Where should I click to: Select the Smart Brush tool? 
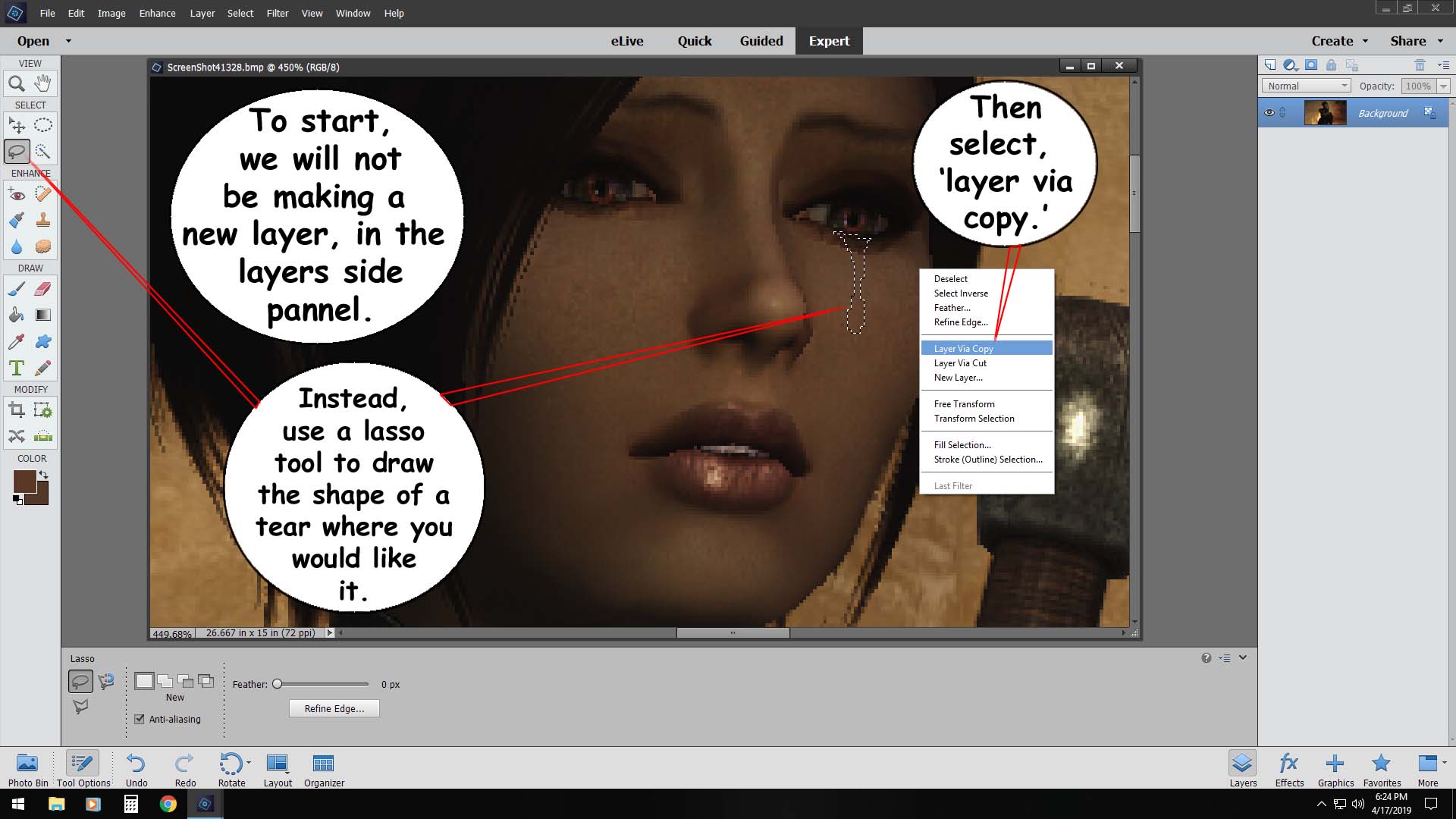click(x=17, y=221)
